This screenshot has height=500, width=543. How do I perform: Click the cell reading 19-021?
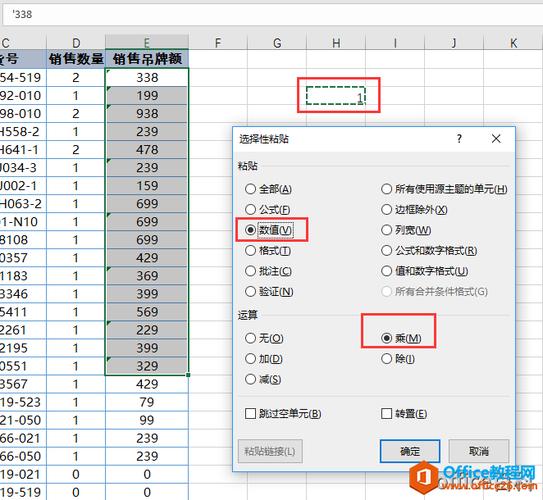coord(23,474)
